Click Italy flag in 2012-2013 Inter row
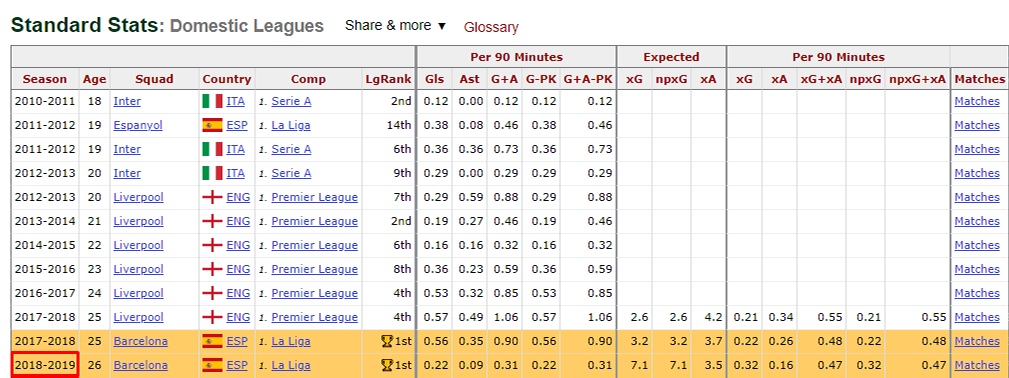Image resolution: width=1009 pixels, height=378 pixels. pyautogui.click(x=212, y=173)
